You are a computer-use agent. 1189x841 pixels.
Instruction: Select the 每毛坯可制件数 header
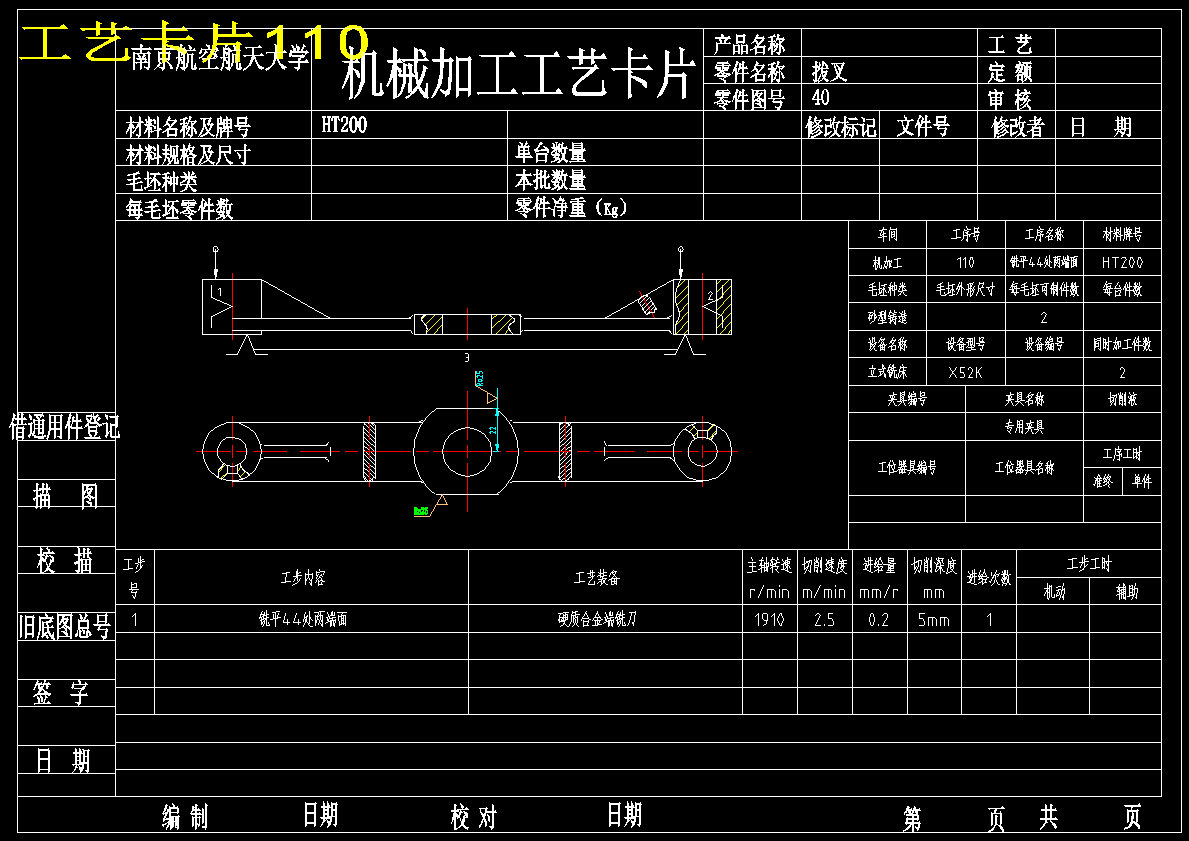click(x=1044, y=289)
